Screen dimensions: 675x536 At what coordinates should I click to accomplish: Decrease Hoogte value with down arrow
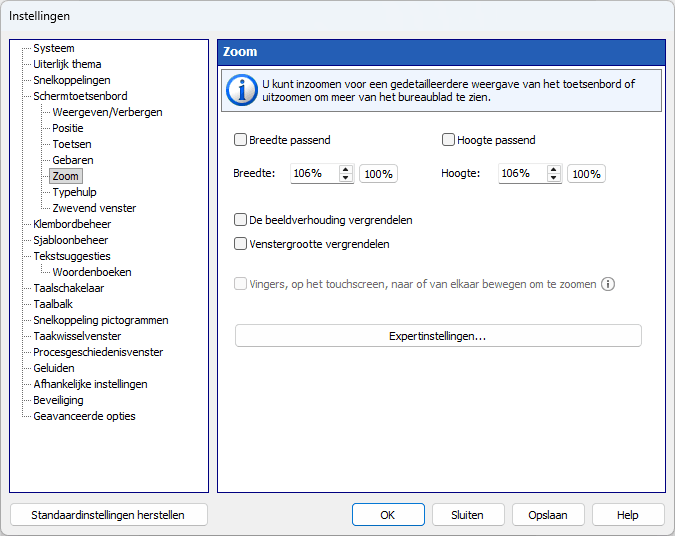coord(554,178)
